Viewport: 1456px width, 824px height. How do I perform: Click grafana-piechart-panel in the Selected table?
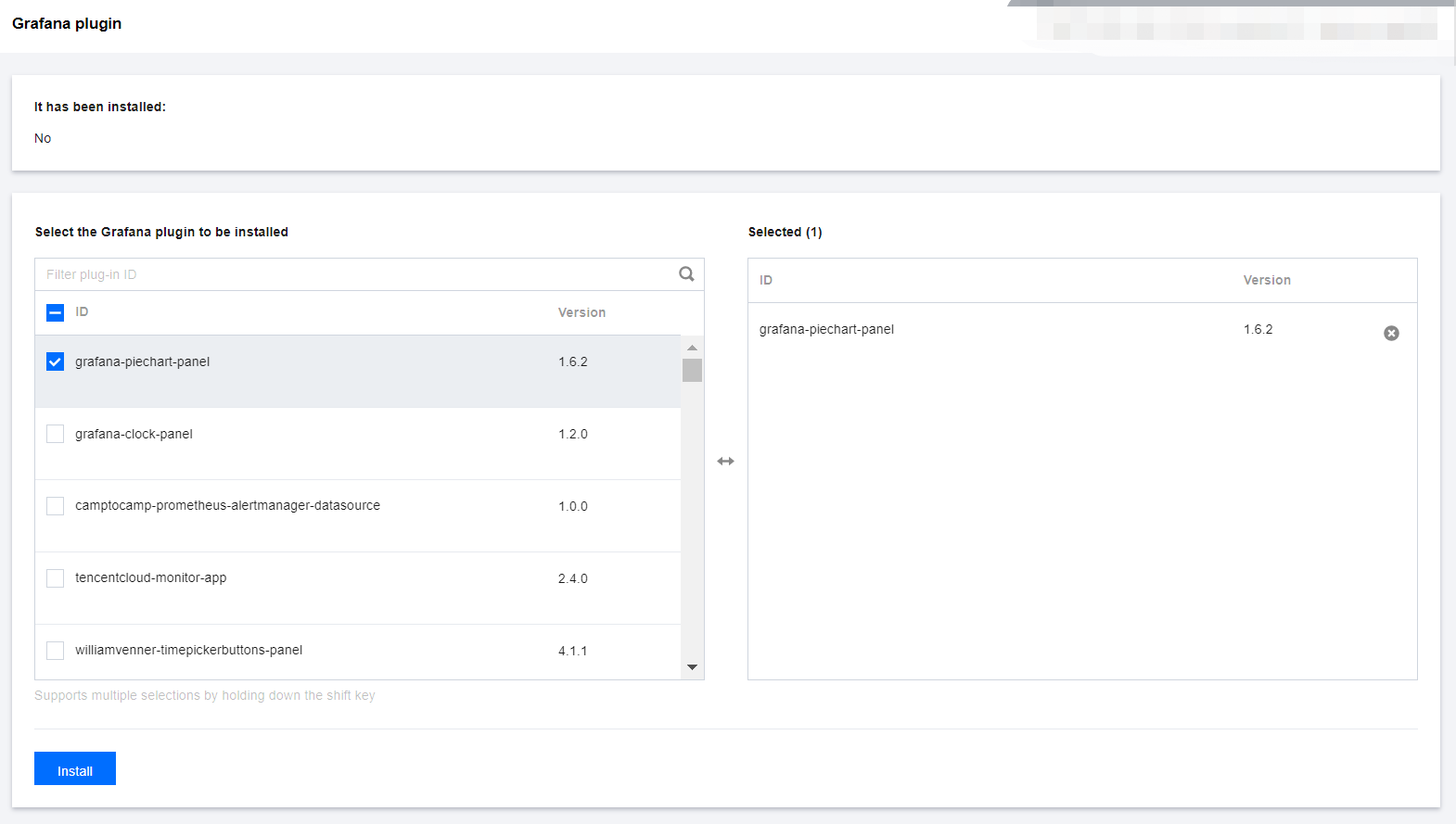point(826,329)
